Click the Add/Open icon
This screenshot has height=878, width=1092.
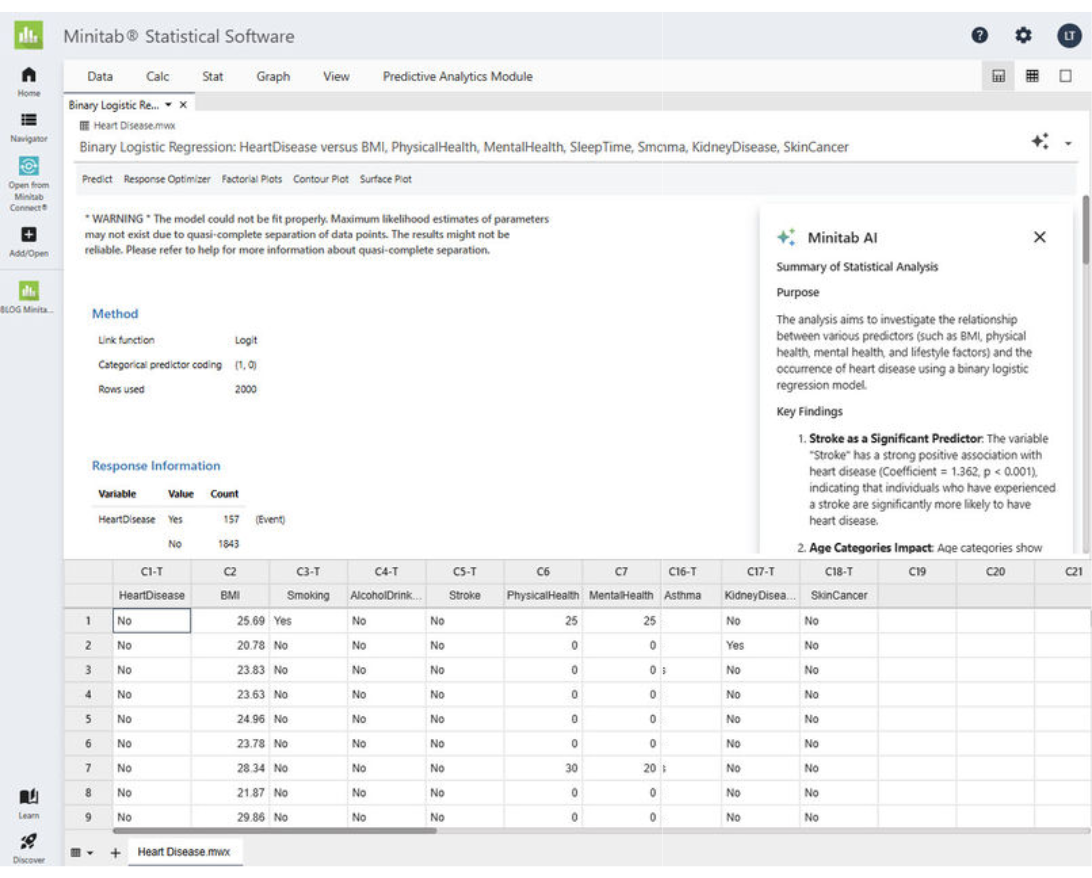click(x=29, y=235)
